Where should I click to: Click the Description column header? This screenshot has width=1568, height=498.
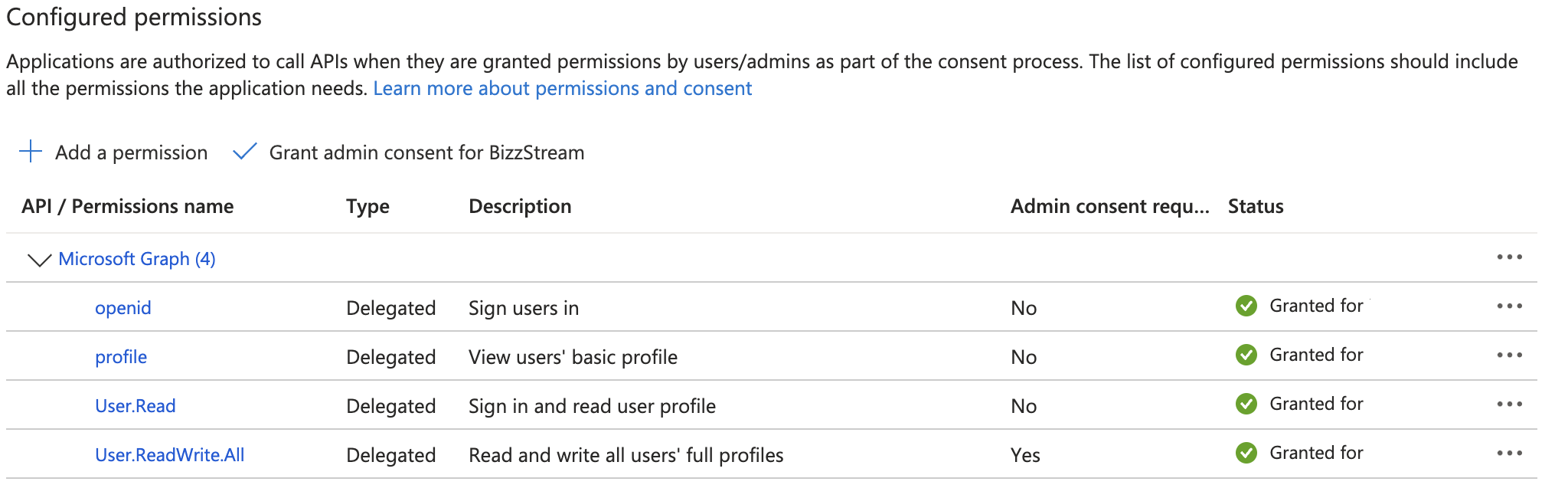[x=520, y=206]
